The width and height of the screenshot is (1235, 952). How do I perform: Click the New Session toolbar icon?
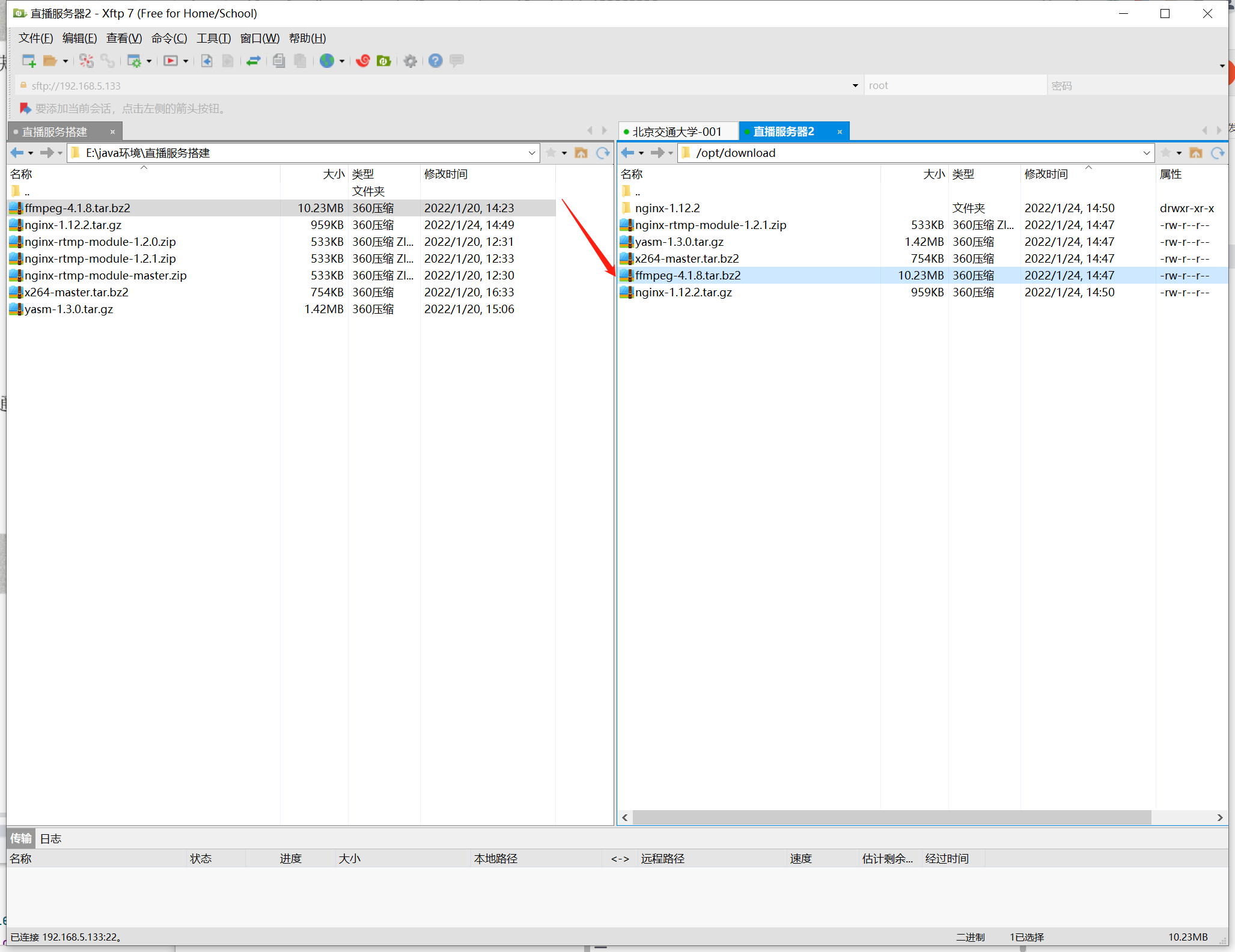[28, 61]
